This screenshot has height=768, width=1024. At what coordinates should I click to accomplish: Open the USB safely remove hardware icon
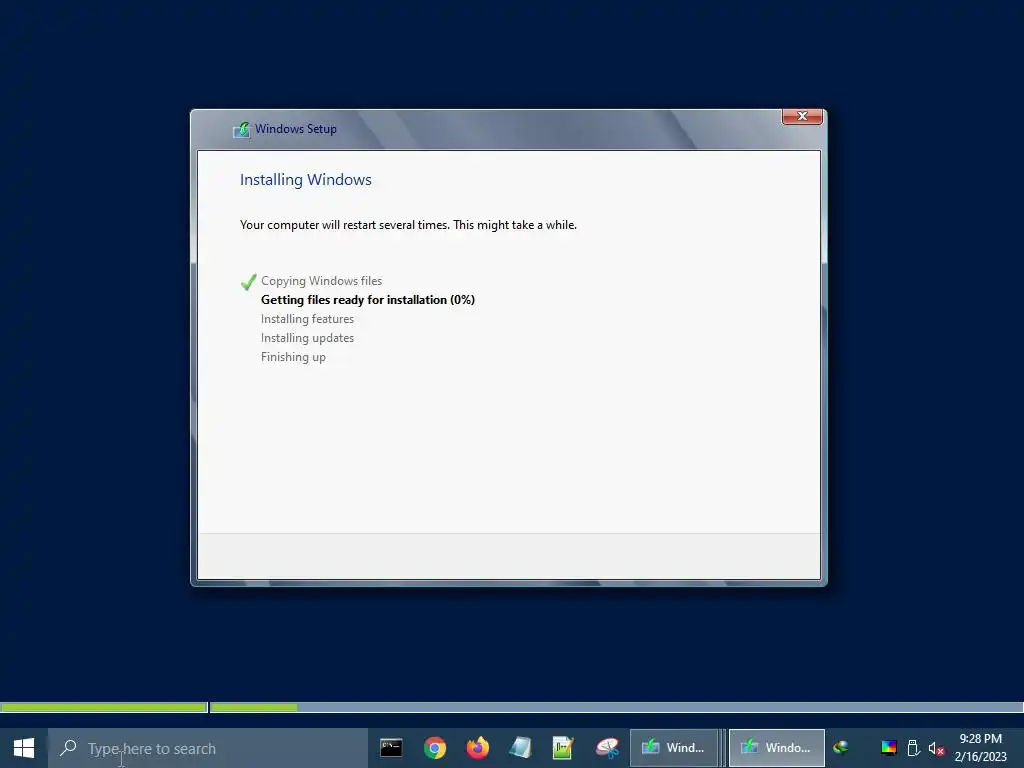click(913, 748)
